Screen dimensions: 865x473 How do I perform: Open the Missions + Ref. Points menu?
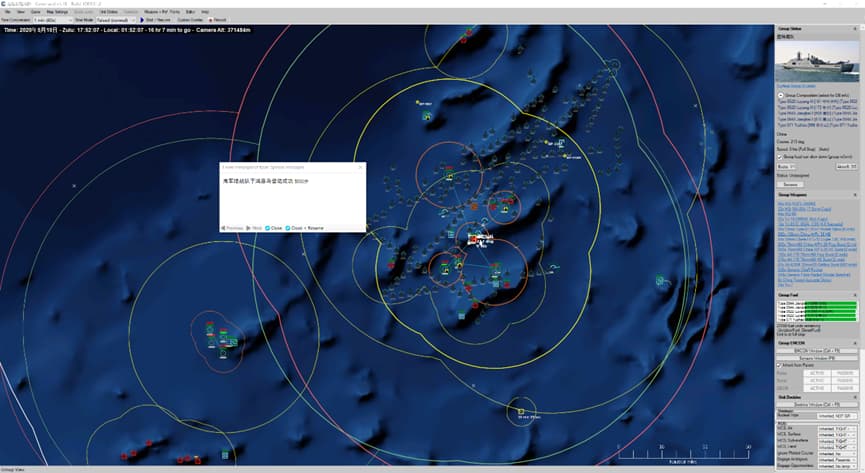pos(162,12)
